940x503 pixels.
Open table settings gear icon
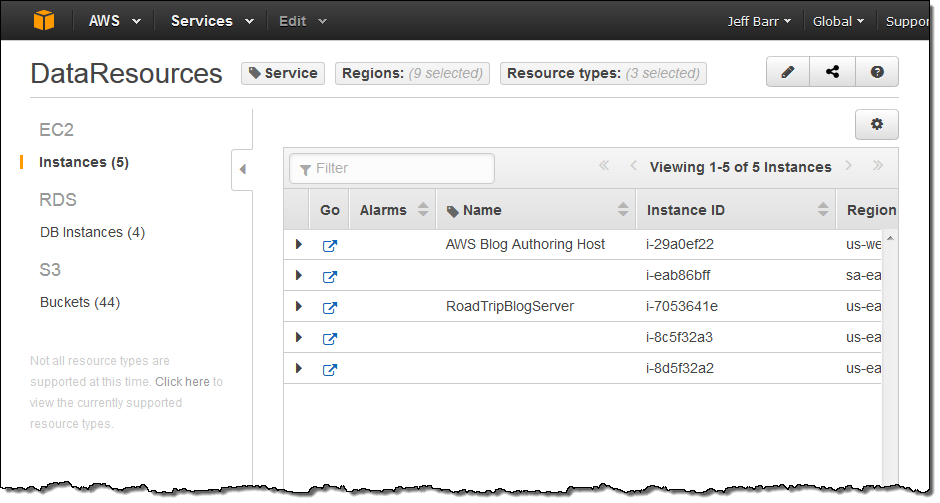tap(877, 124)
